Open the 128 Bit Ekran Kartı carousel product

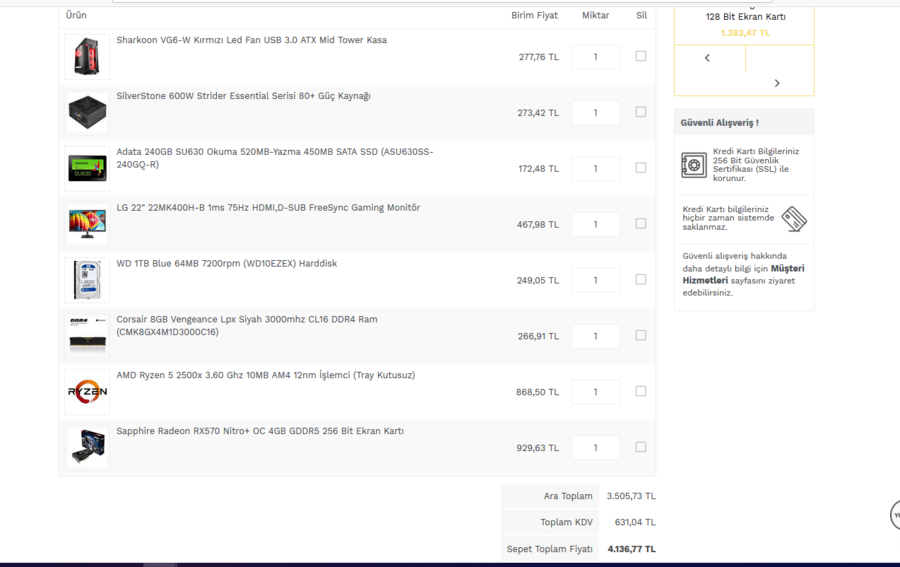tap(746, 17)
